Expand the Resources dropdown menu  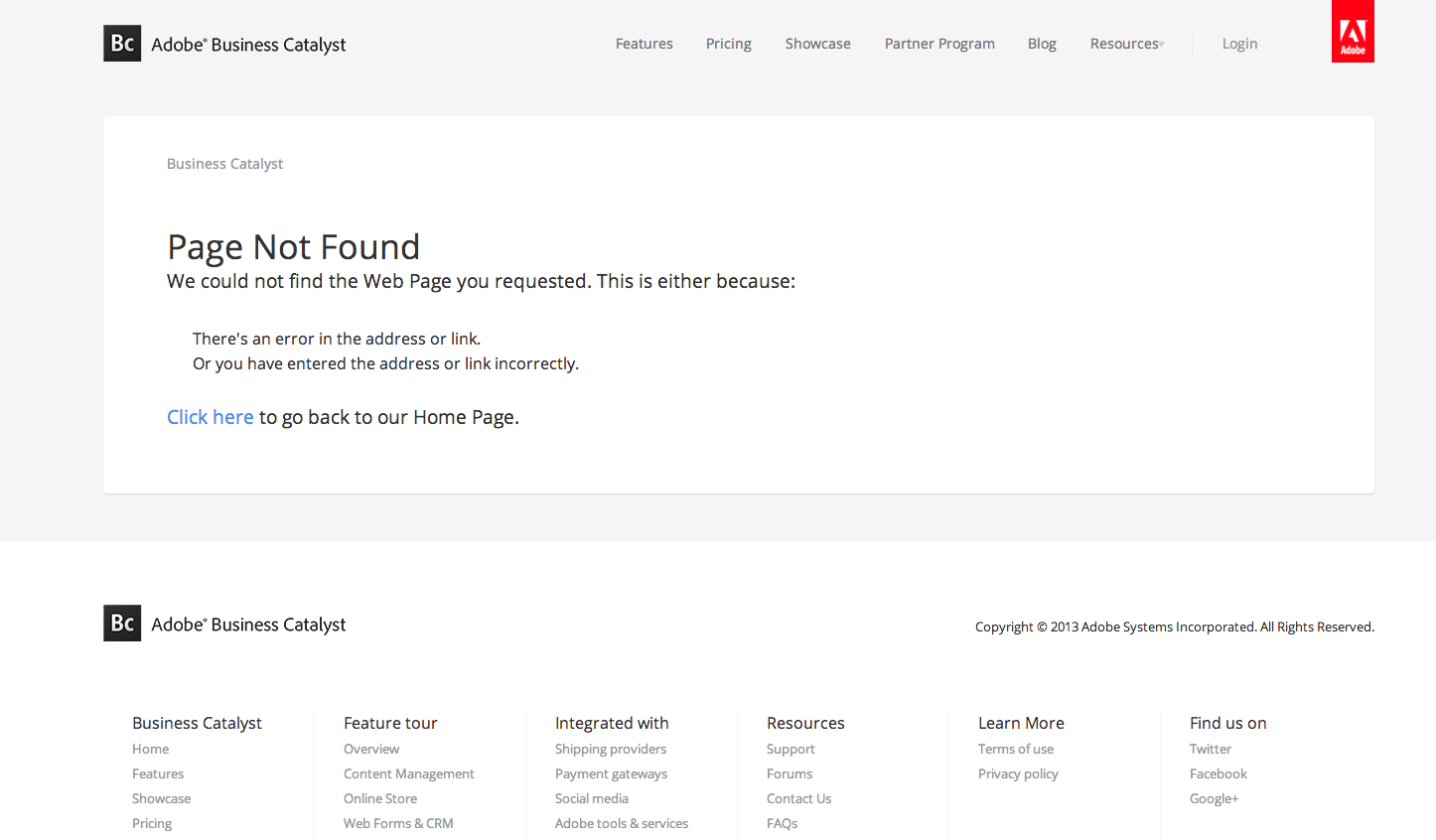(x=1126, y=44)
